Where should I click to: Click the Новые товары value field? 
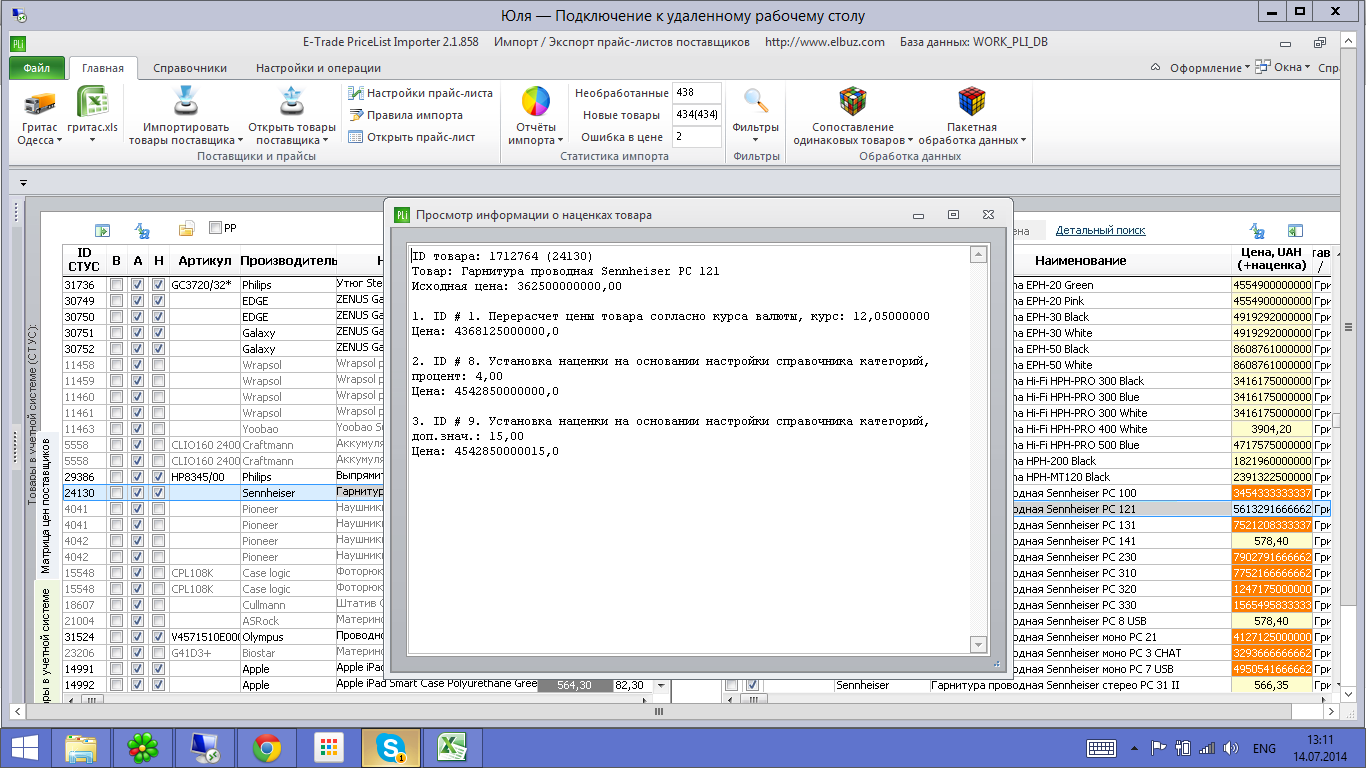coord(697,115)
